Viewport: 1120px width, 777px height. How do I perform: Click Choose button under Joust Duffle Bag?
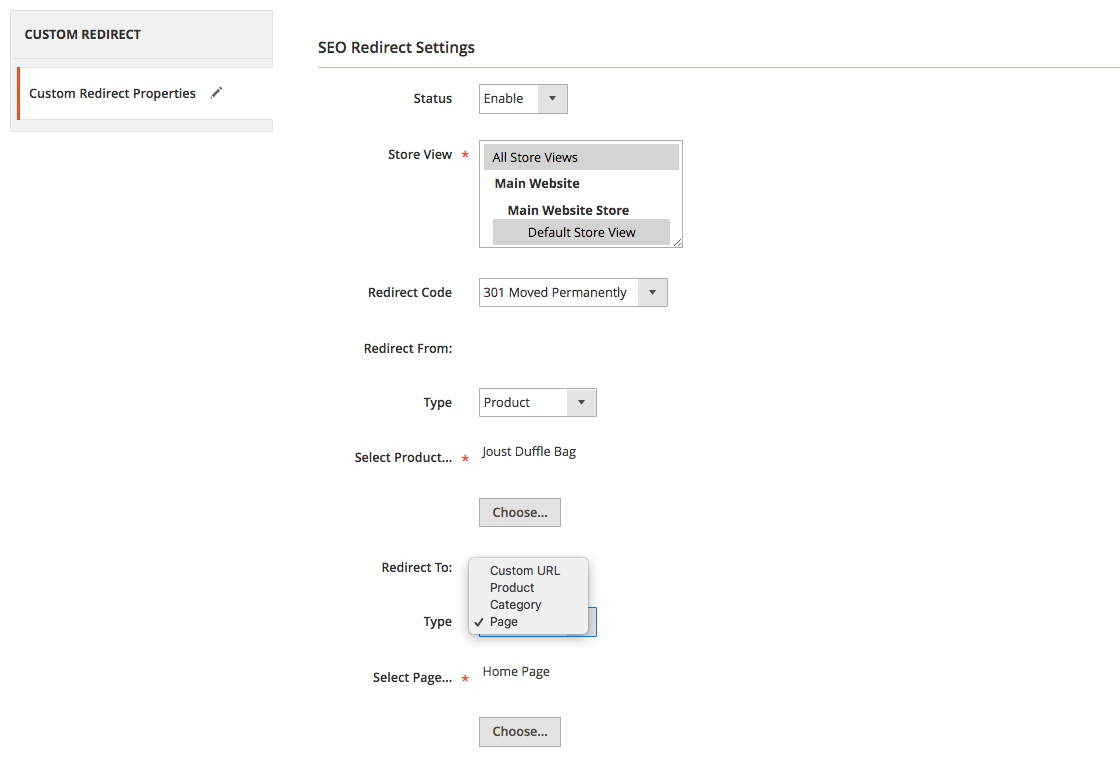coord(519,513)
